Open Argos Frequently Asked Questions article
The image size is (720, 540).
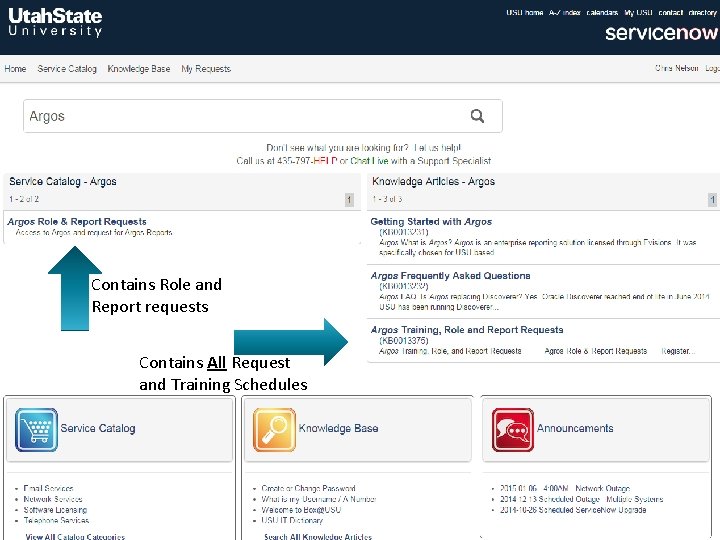[450, 276]
